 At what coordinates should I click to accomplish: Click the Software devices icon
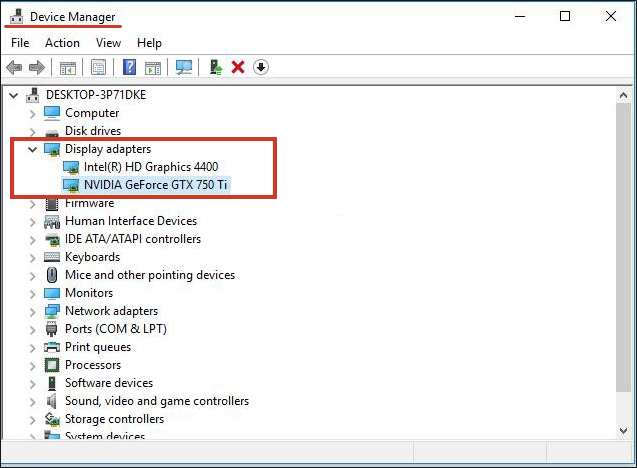pos(52,383)
